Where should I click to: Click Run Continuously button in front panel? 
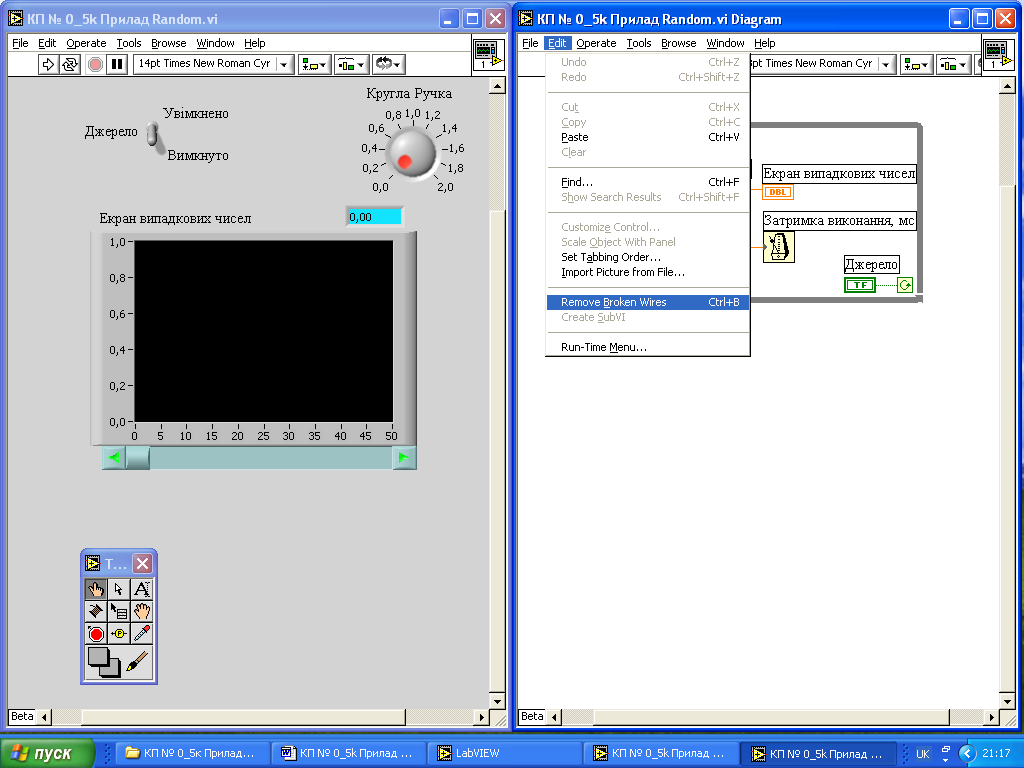pyautogui.click(x=69, y=64)
